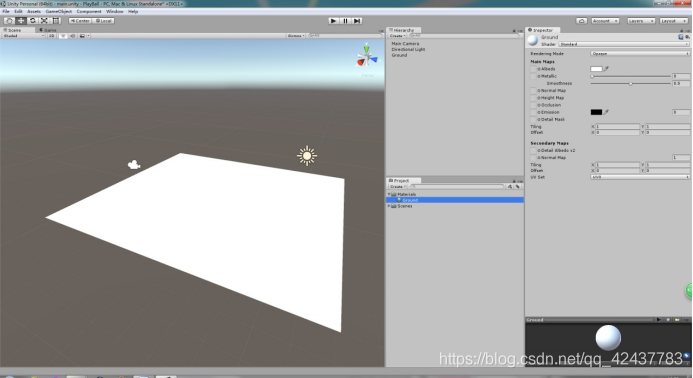693x378 pixels.
Task: Open scene effects image dropdown
Action: 84,36
